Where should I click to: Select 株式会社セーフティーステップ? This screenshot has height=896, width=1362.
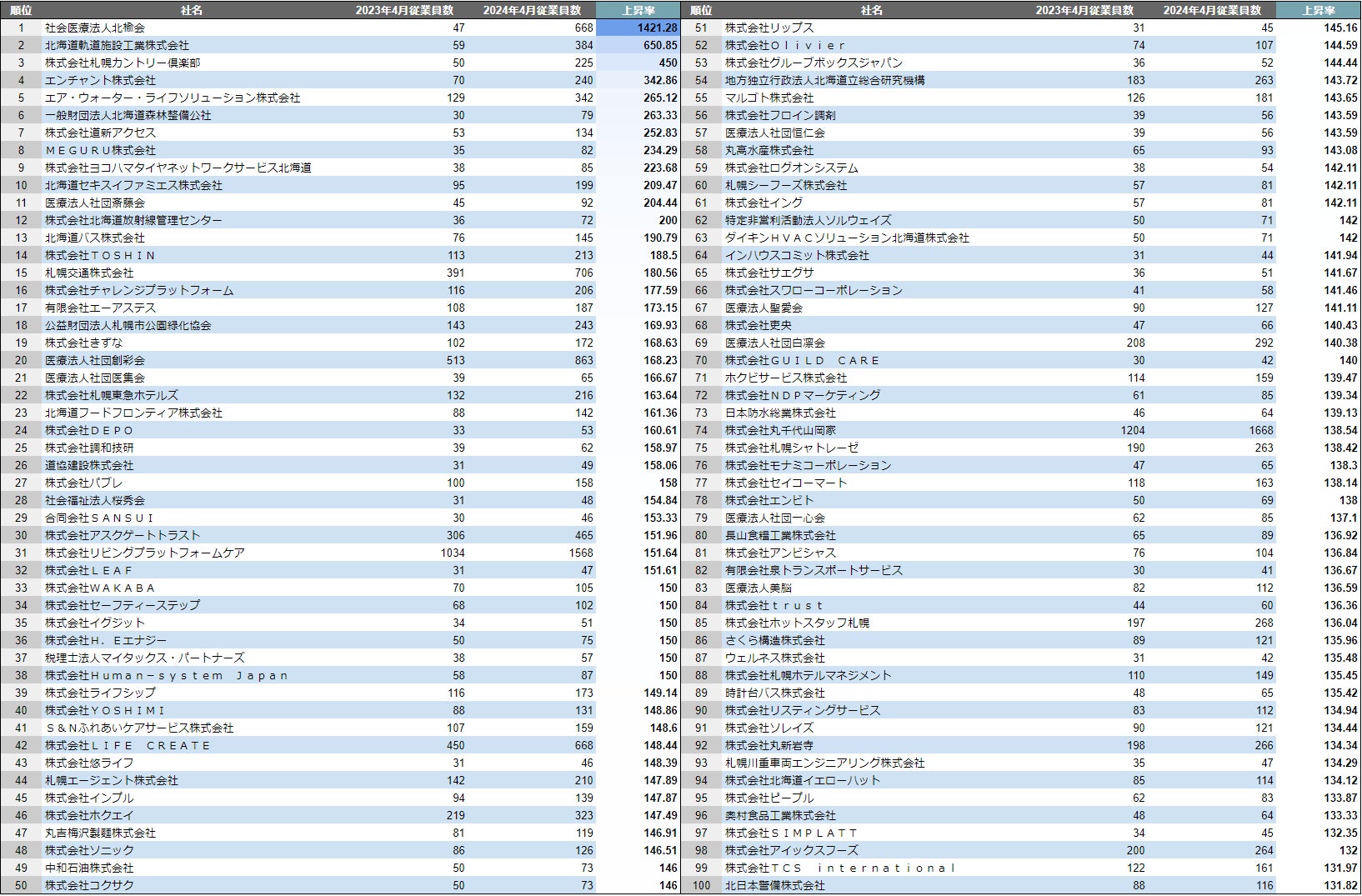click(x=123, y=605)
